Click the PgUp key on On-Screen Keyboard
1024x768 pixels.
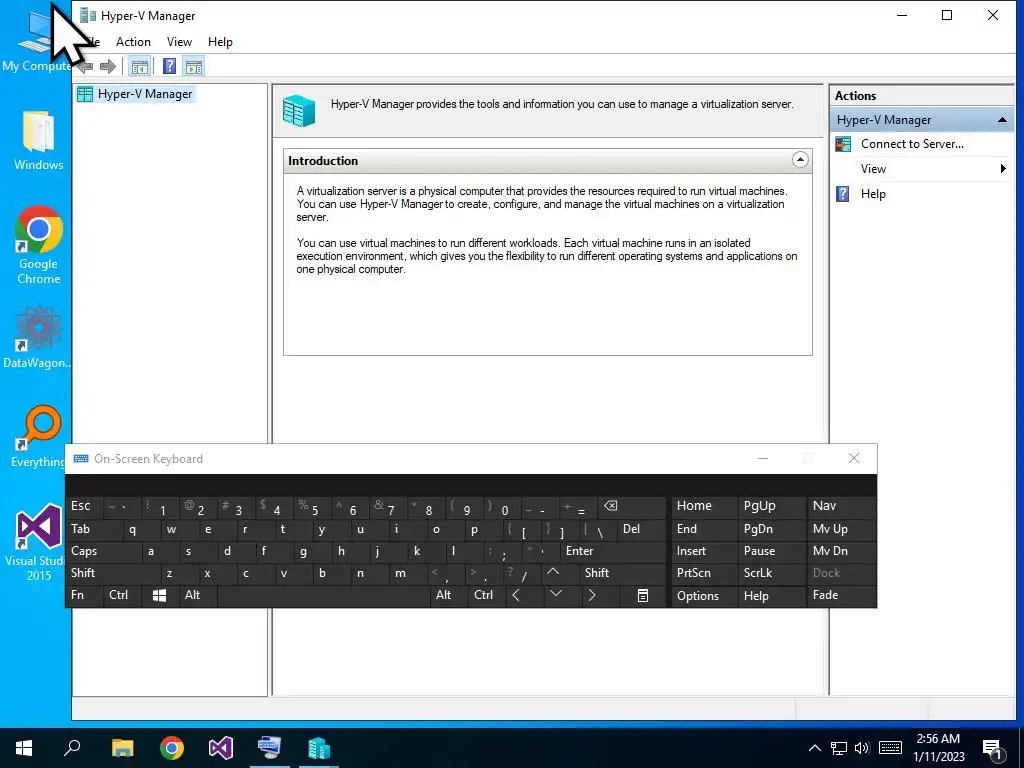[771, 506]
